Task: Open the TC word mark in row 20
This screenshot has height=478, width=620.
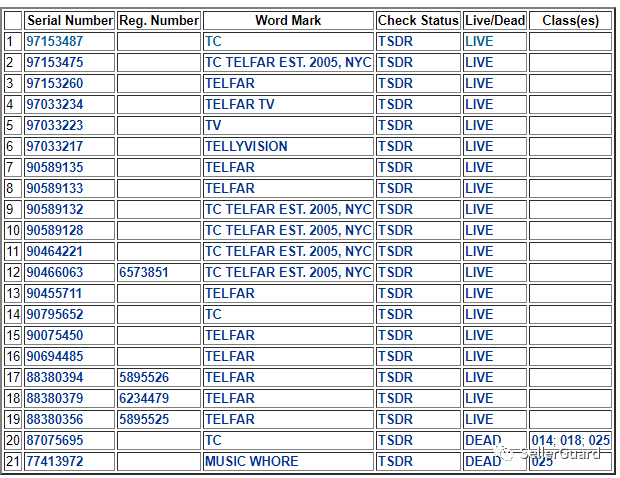Action: [x=213, y=440]
